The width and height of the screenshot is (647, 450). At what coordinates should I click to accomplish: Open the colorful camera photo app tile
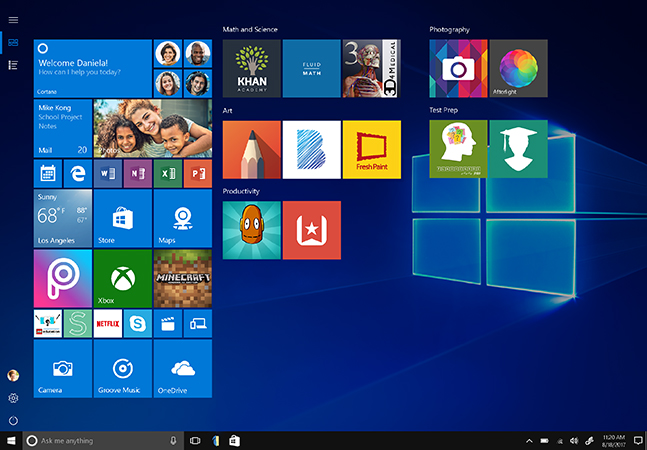pyautogui.click(x=458, y=68)
